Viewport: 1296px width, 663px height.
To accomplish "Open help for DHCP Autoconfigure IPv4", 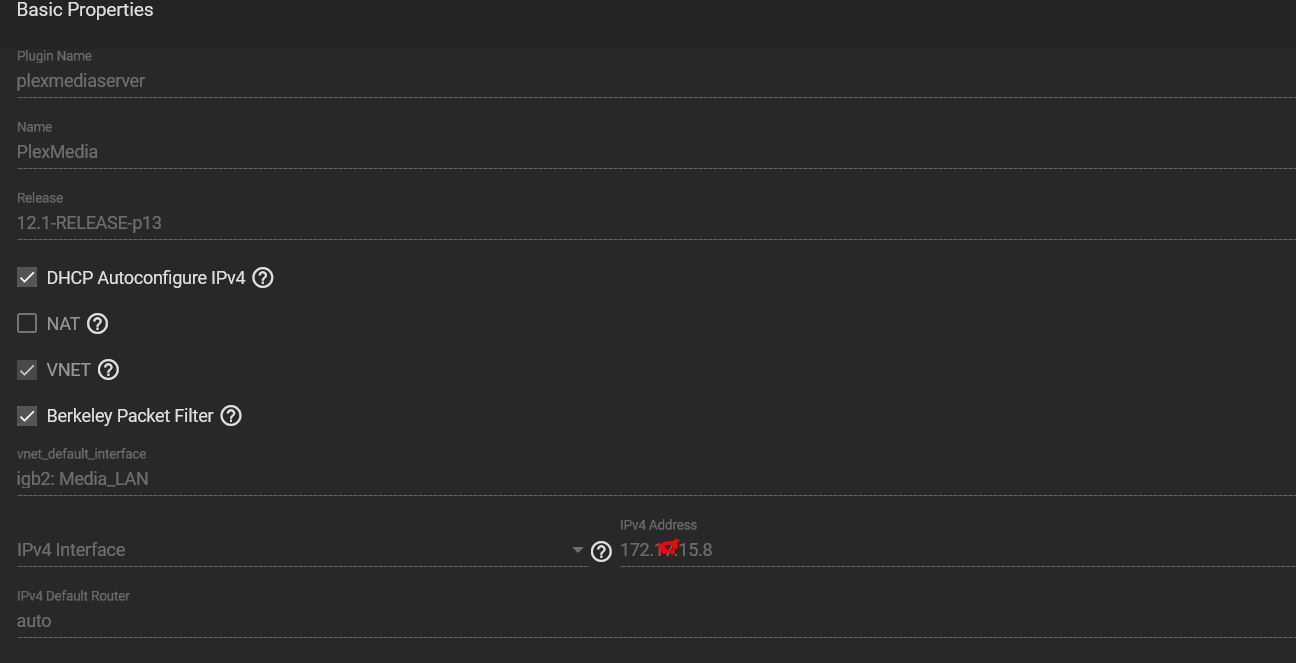I will tap(263, 278).
